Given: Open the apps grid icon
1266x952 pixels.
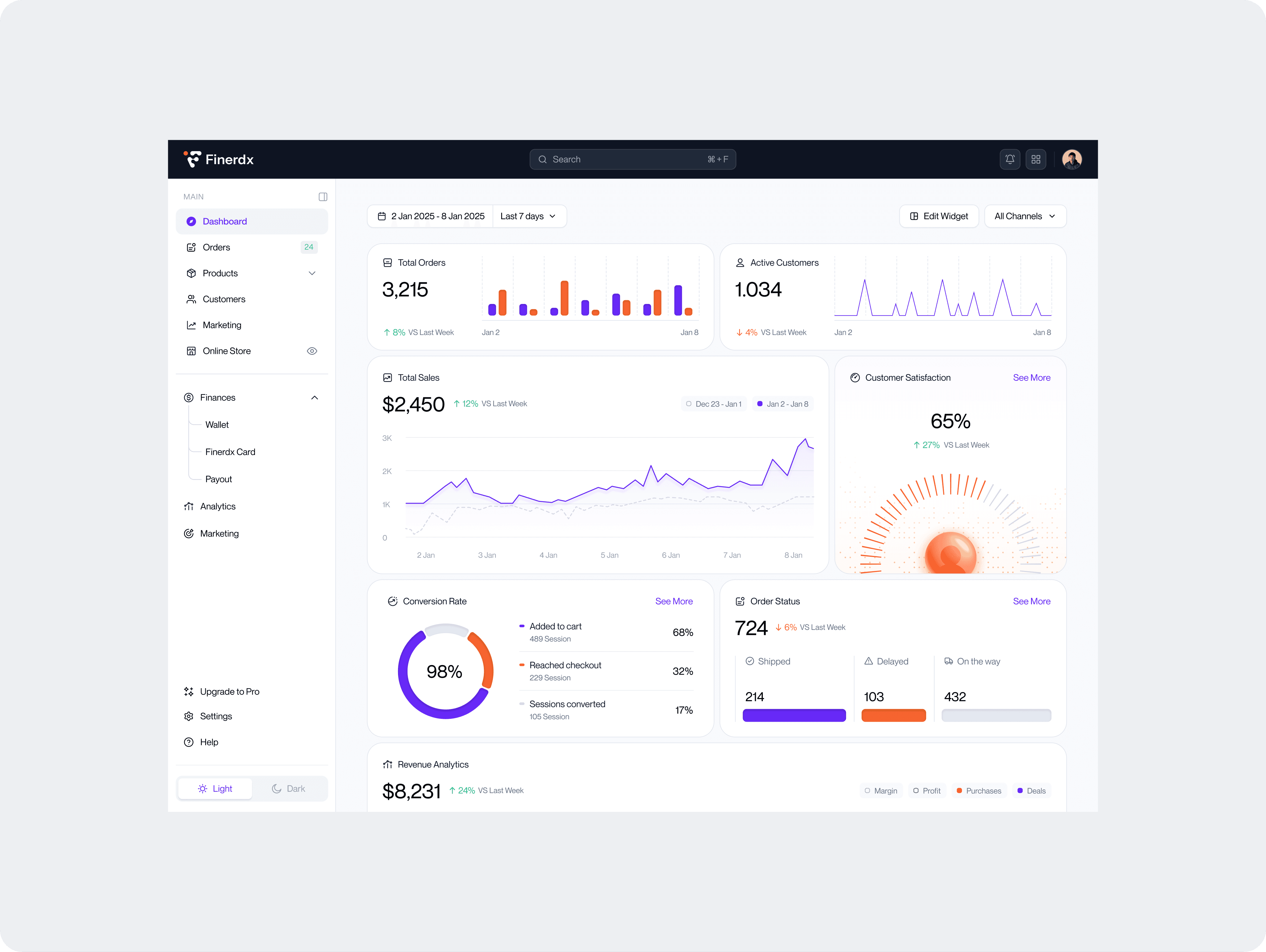Looking at the screenshot, I should click(x=1035, y=159).
